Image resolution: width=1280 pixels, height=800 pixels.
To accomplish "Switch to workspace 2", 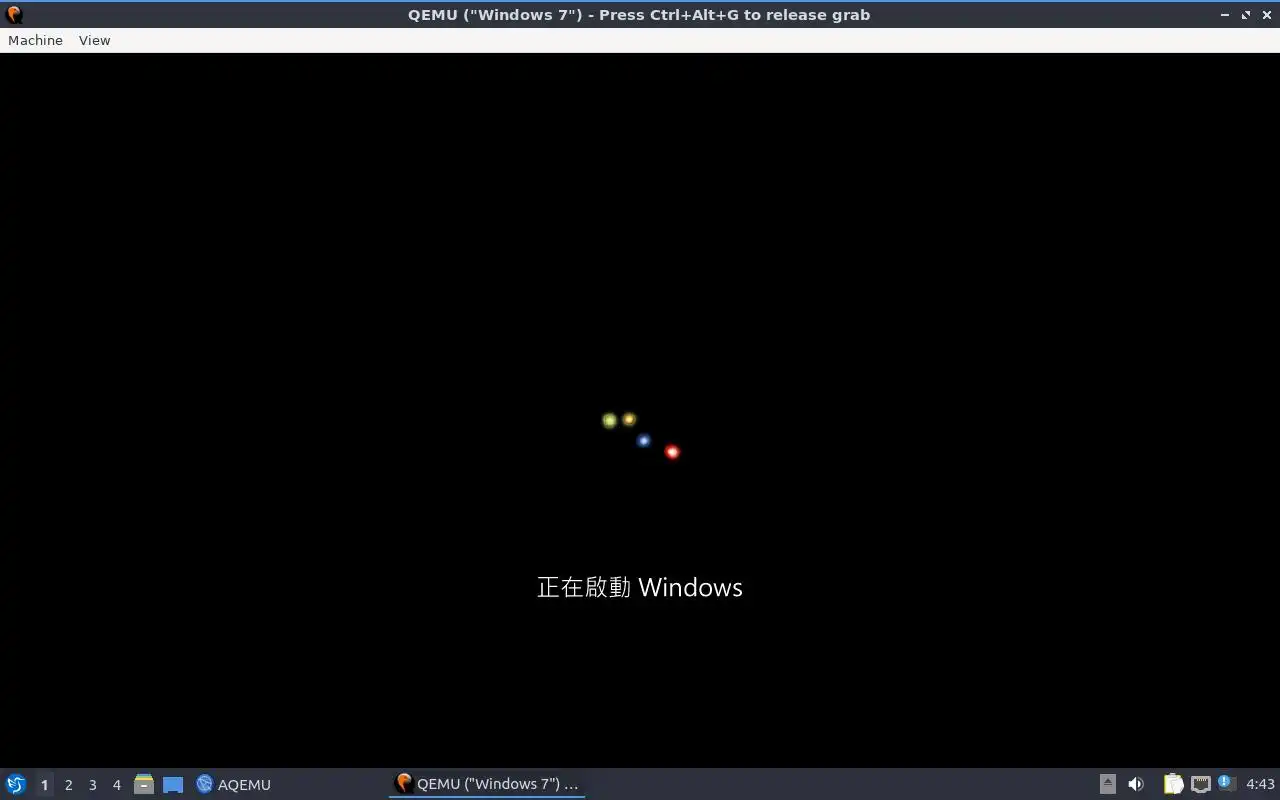I will pos(68,785).
